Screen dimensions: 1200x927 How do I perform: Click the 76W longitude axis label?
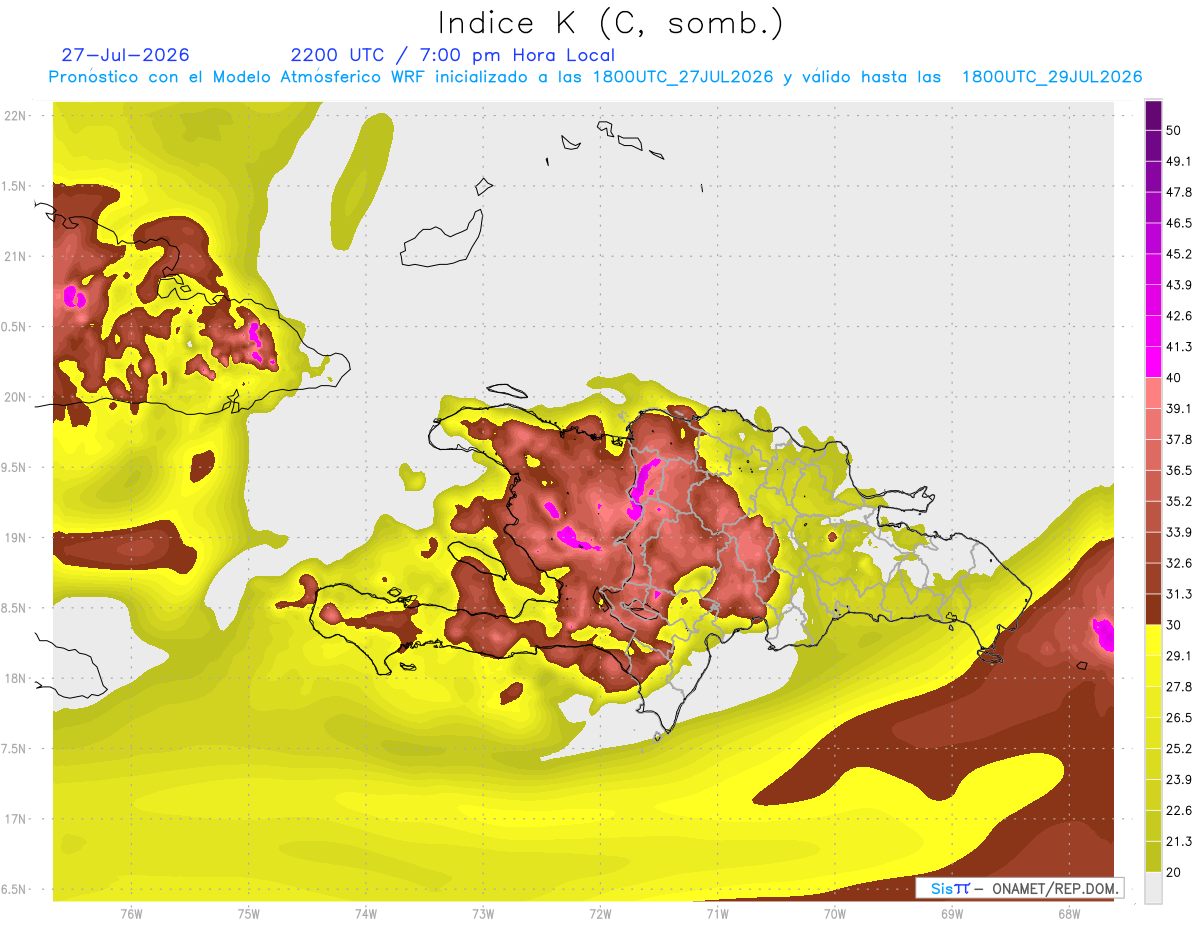tap(131, 914)
